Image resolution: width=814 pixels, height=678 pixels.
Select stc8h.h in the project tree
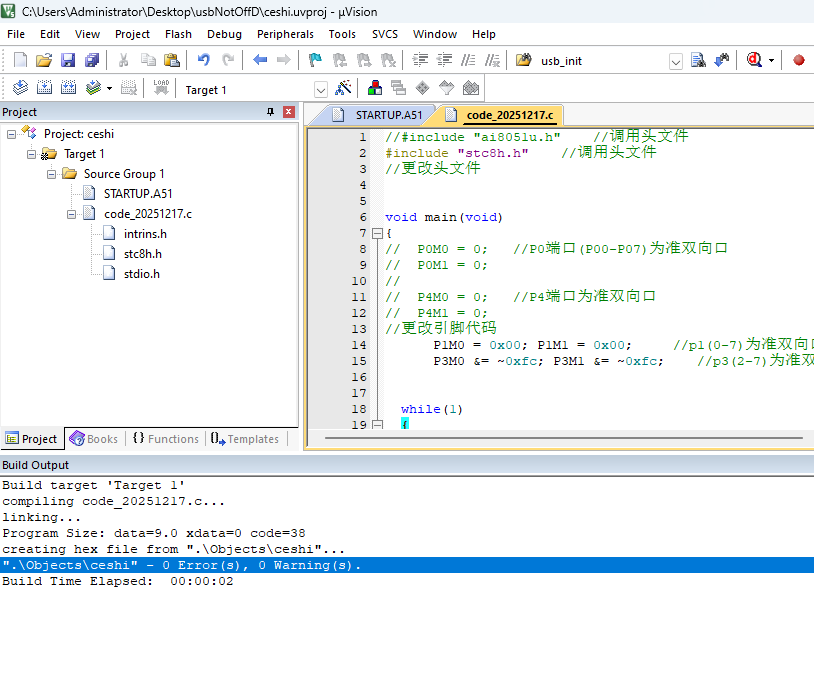142,254
